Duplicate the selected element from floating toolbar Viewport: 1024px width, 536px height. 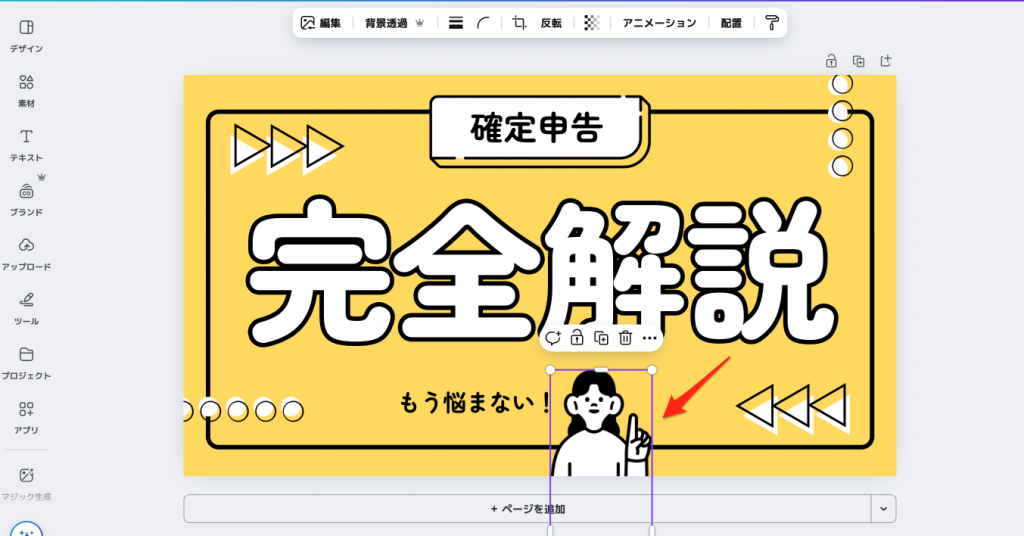(601, 338)
